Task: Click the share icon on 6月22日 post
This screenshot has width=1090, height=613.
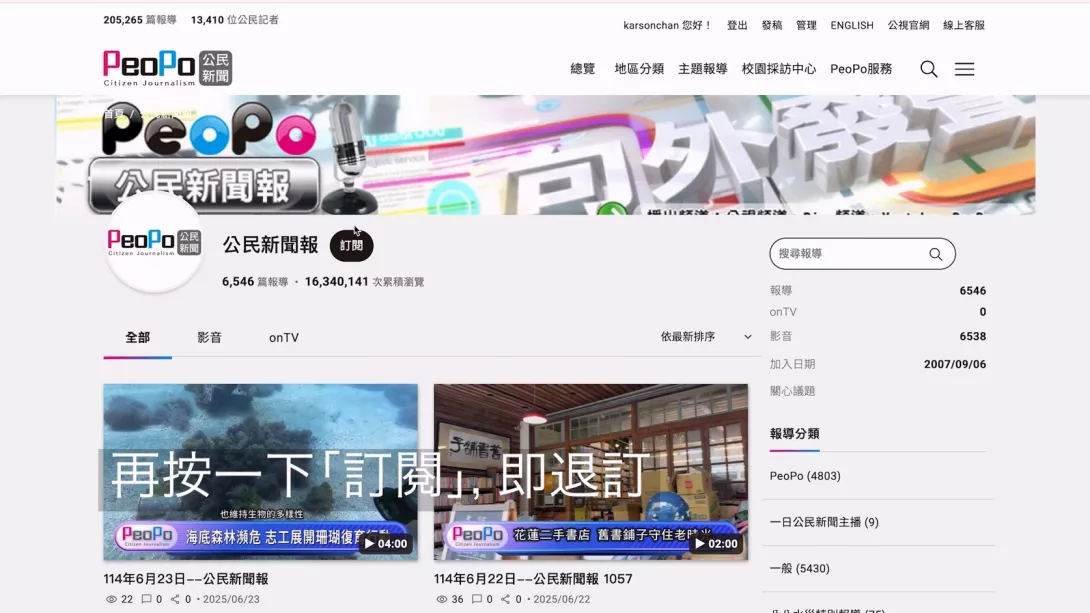Action: [x=505, y=599]
